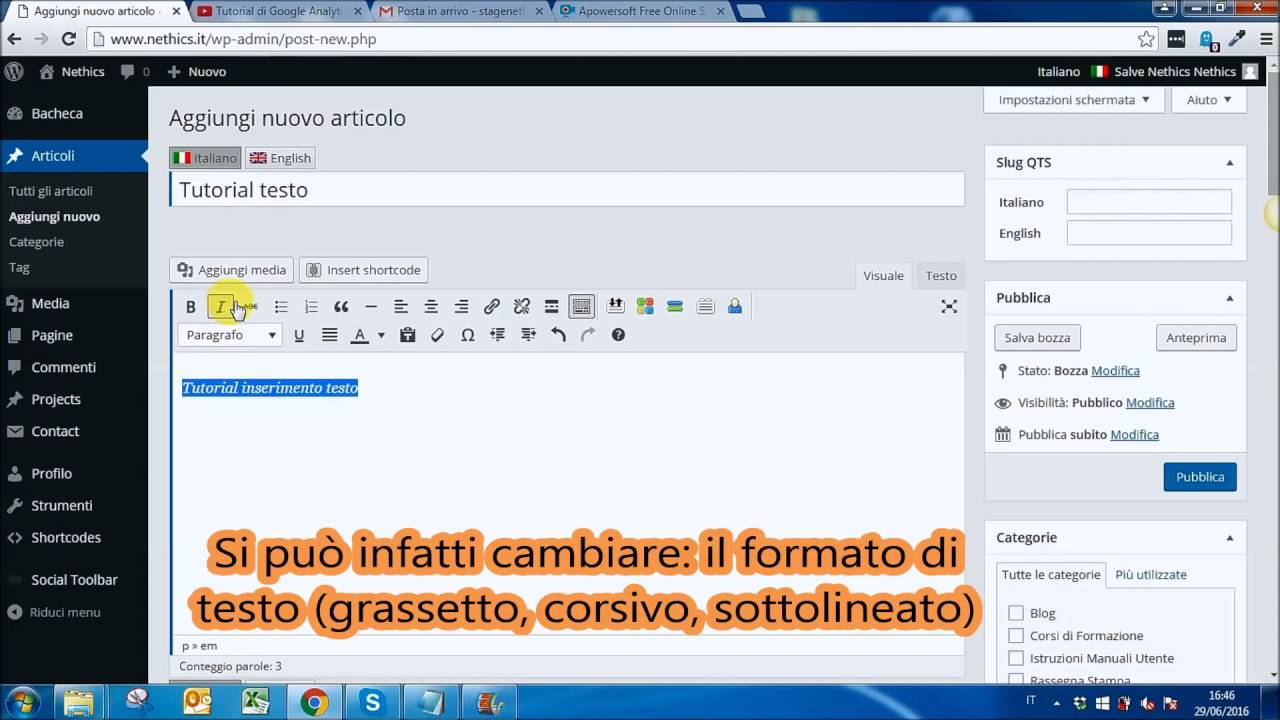Apply text color with the A button

coord(360,335)
